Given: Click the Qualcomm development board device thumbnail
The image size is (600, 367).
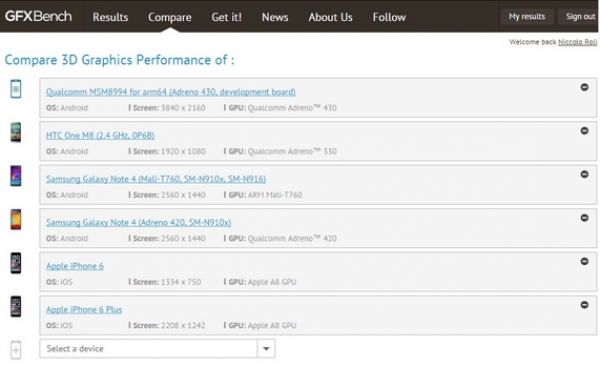Looking at the screenshot, I should click(16, 89).
